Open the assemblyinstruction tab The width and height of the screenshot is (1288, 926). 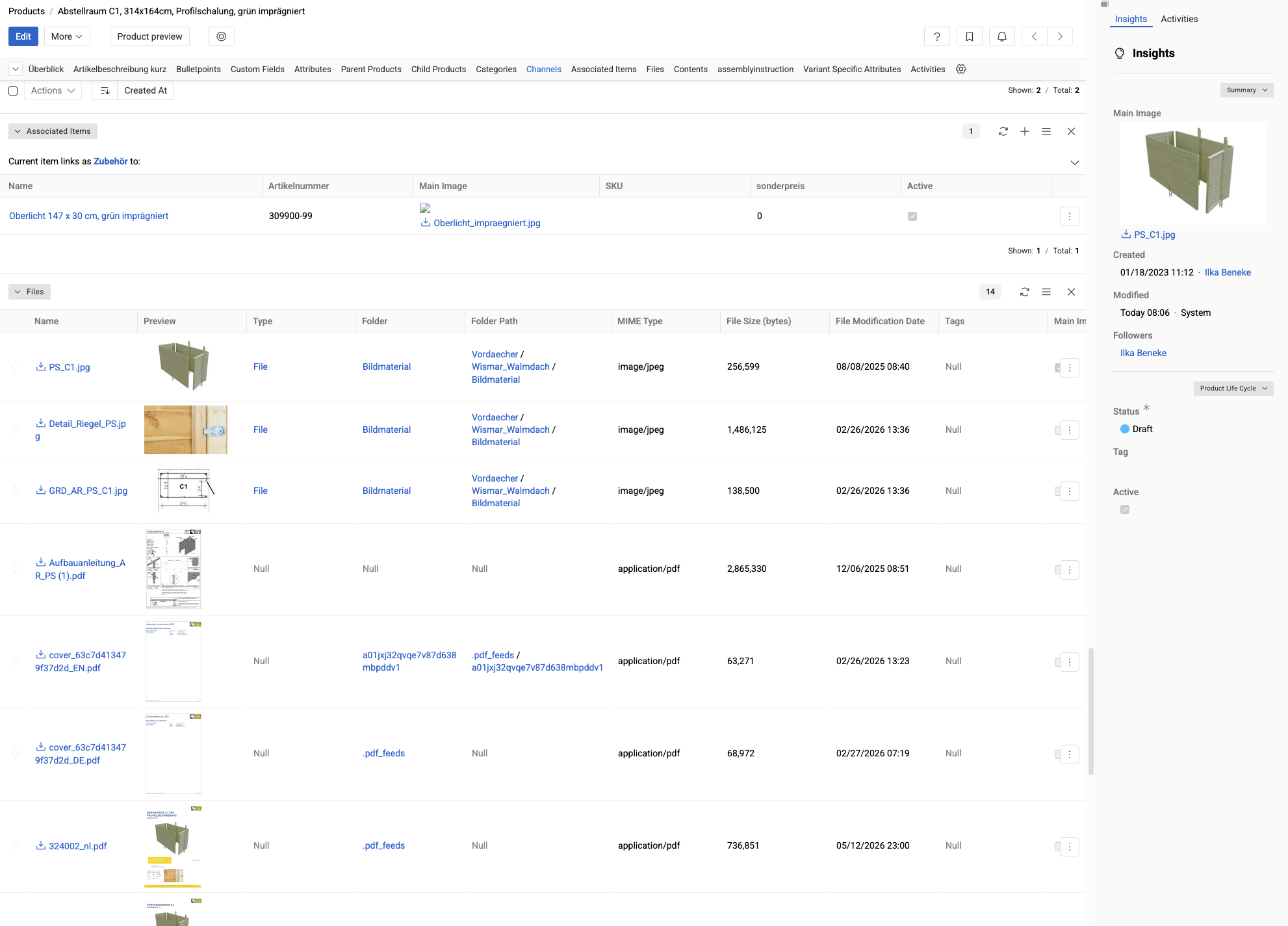[x=755, y=69]
